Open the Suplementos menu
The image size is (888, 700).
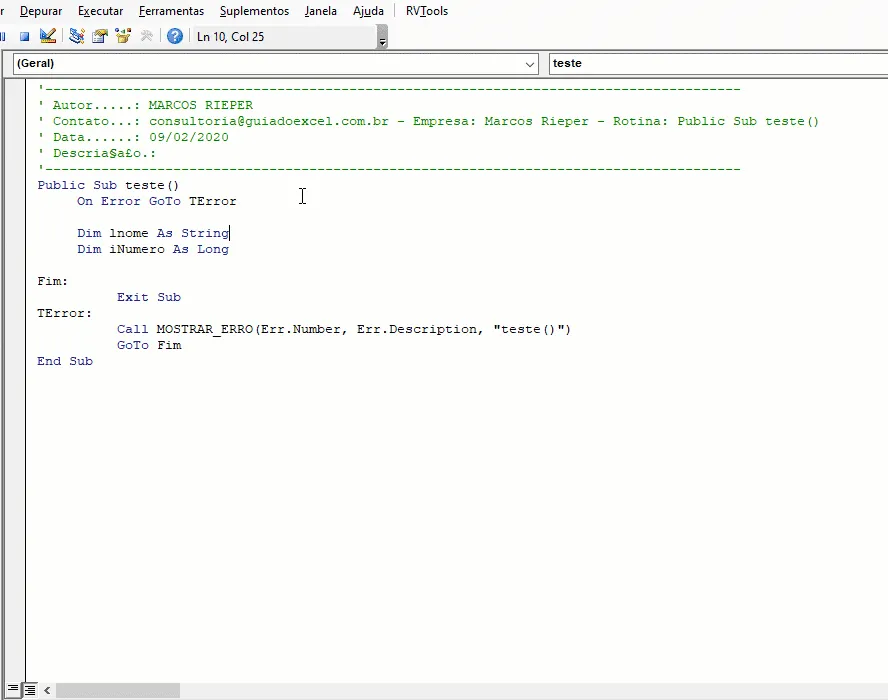(254, 11)
